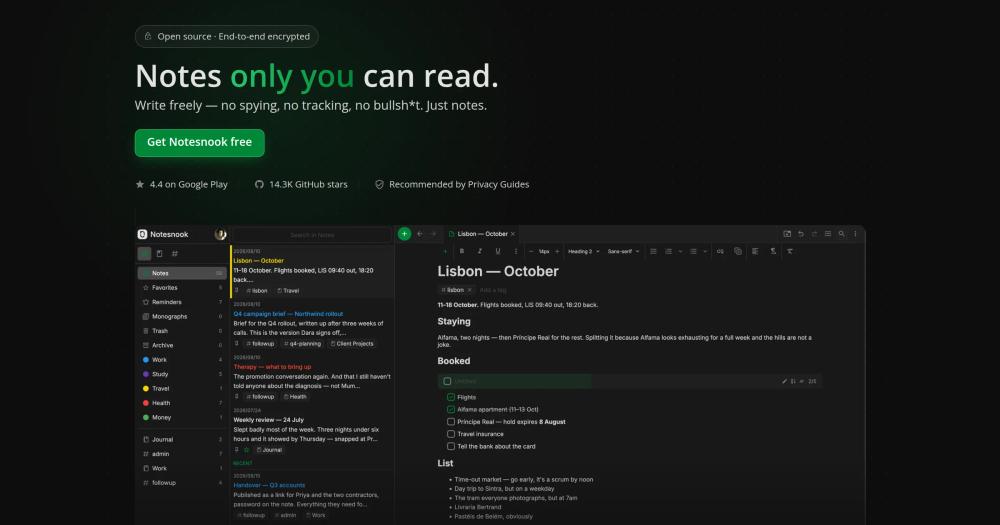This screenshot has height=525, width=1000.
Task: Select the purple Study color filter
Action: tap(182, 374)
